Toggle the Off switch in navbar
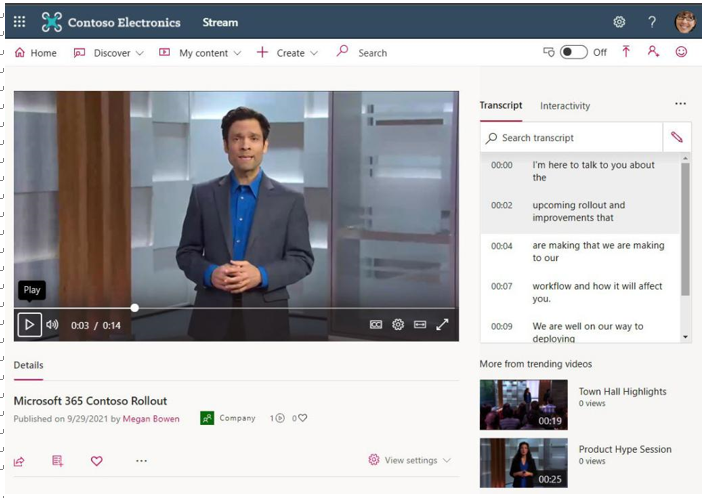 [x=573, y=53]
